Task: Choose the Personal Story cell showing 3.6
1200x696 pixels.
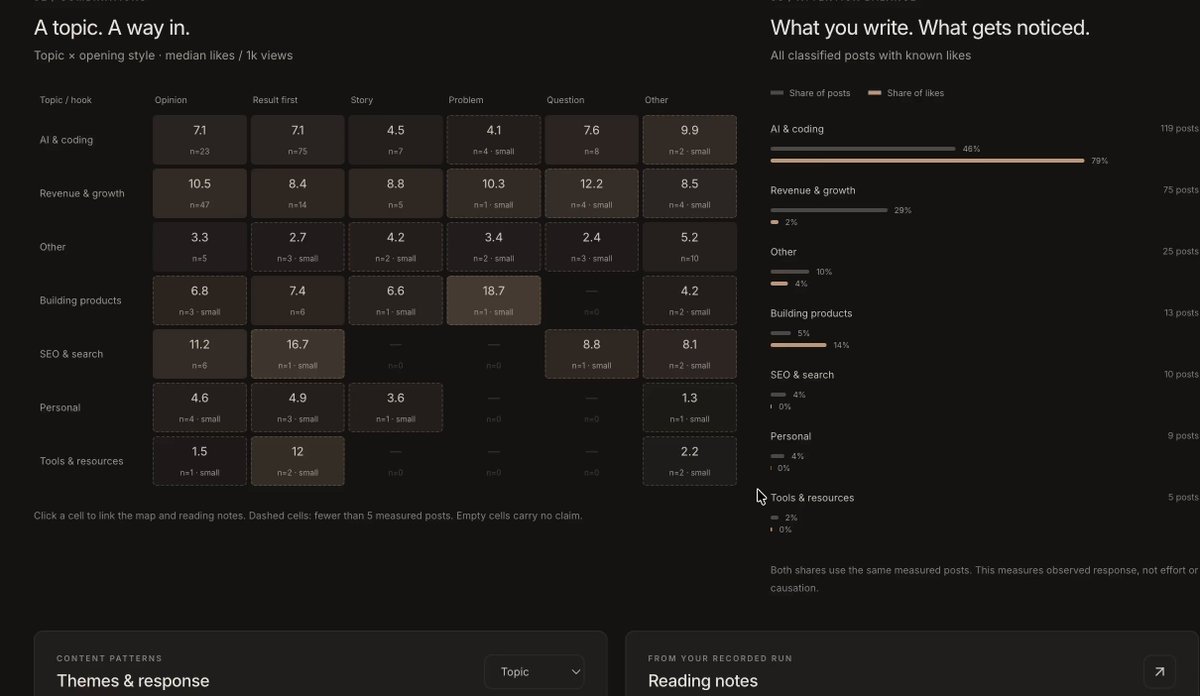Action: click(x=396, y=407)
